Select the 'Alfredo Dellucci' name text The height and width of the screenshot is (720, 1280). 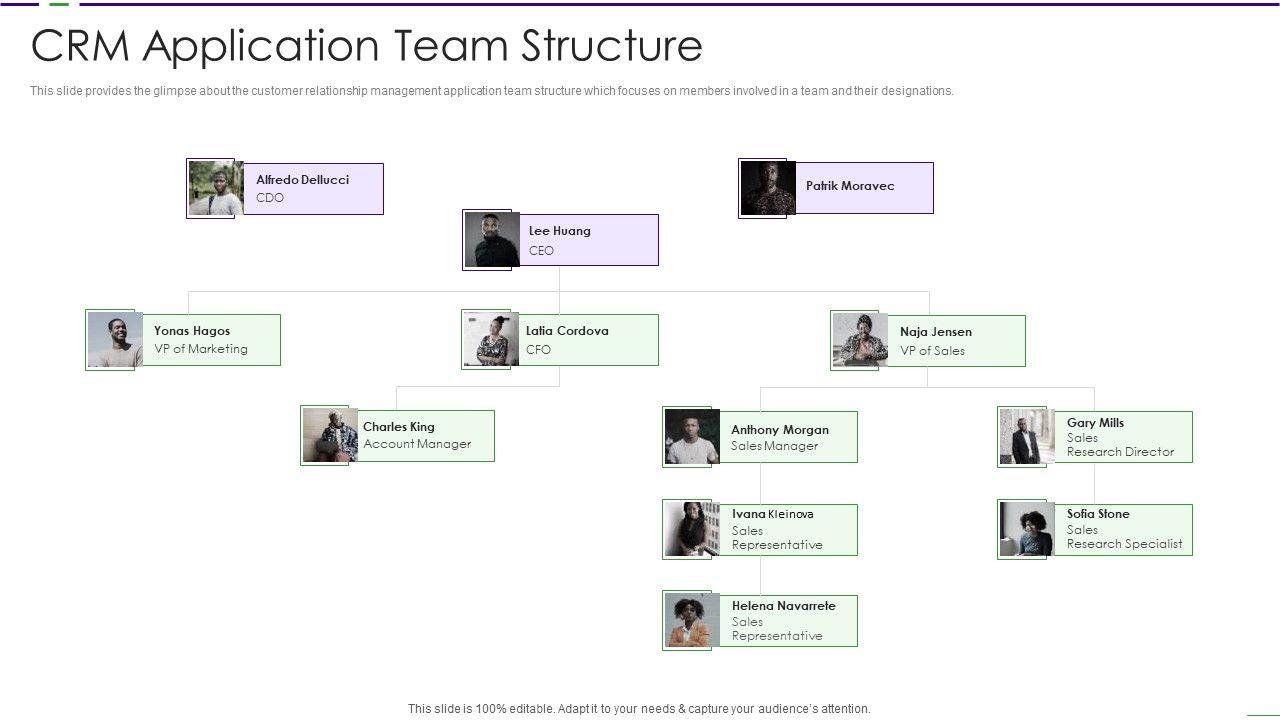point(303,180)
